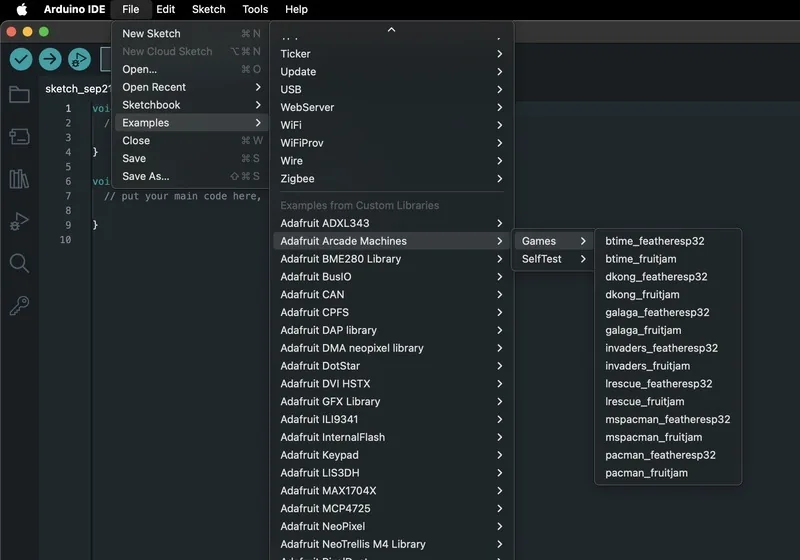Expand Sketchbook submenu
This screenshot has height=560, width=800.
[x=191, y=105]
